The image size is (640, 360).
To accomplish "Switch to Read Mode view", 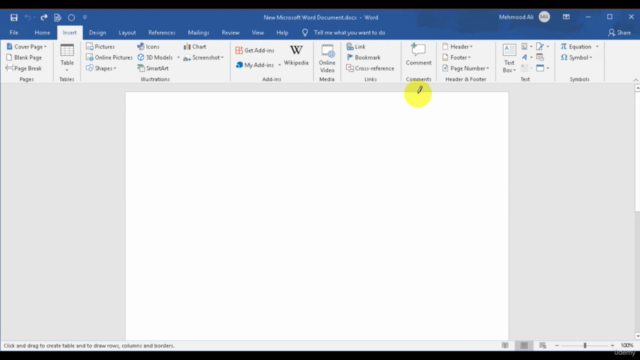I will (505, 345).
